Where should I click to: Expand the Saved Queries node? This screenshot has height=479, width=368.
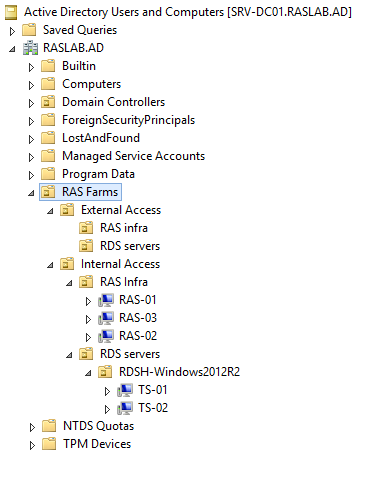12,31
